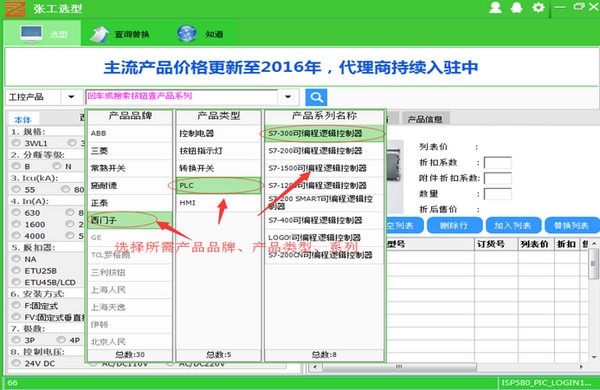Select release type NA radio button
600x390 pixels.
[16, 259]
